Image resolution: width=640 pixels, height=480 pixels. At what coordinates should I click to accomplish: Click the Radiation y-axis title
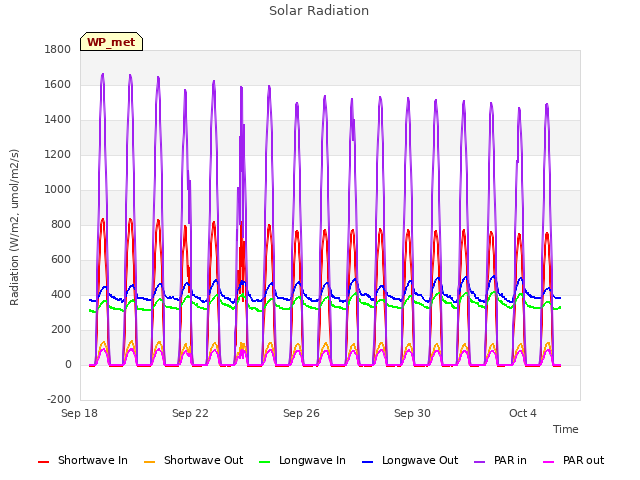(14, 227)
